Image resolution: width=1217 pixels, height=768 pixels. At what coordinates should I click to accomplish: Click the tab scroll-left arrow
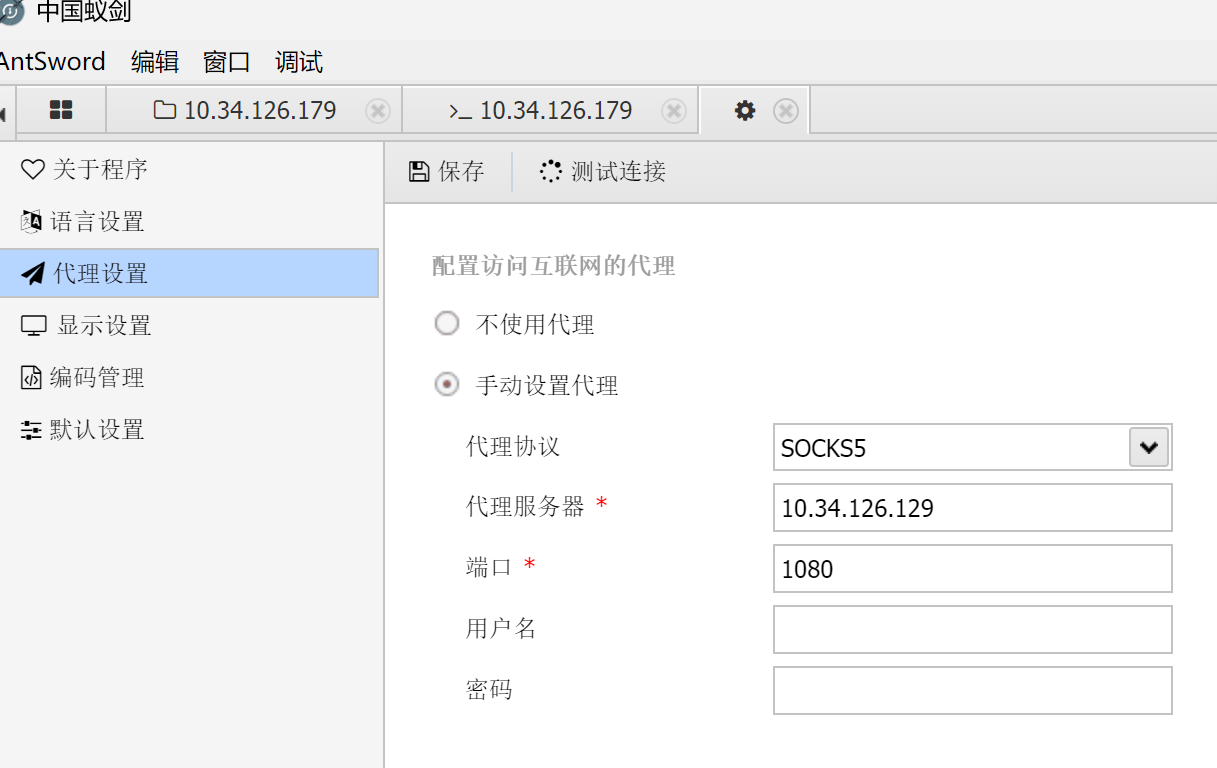click(x=4, y=114)
